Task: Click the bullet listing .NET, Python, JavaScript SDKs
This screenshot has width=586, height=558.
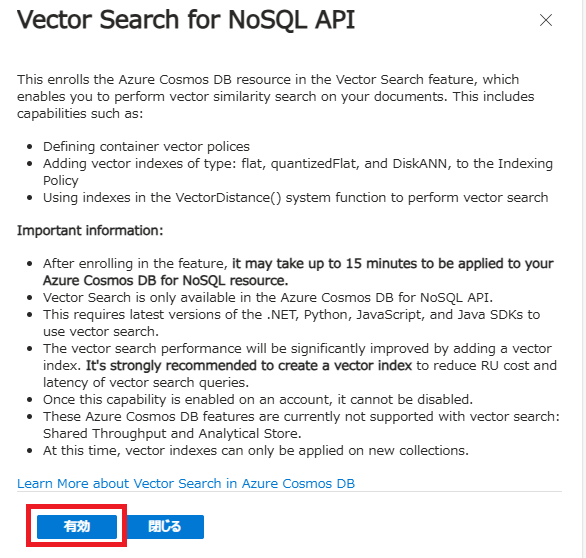Action: [292, 323]
